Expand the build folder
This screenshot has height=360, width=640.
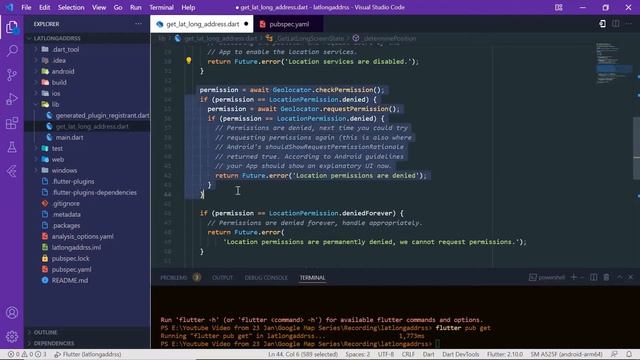[x=36, y=82]
